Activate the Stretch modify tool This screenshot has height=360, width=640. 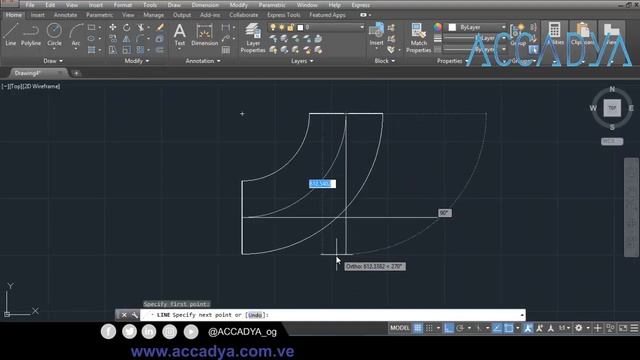pos(113,50)
